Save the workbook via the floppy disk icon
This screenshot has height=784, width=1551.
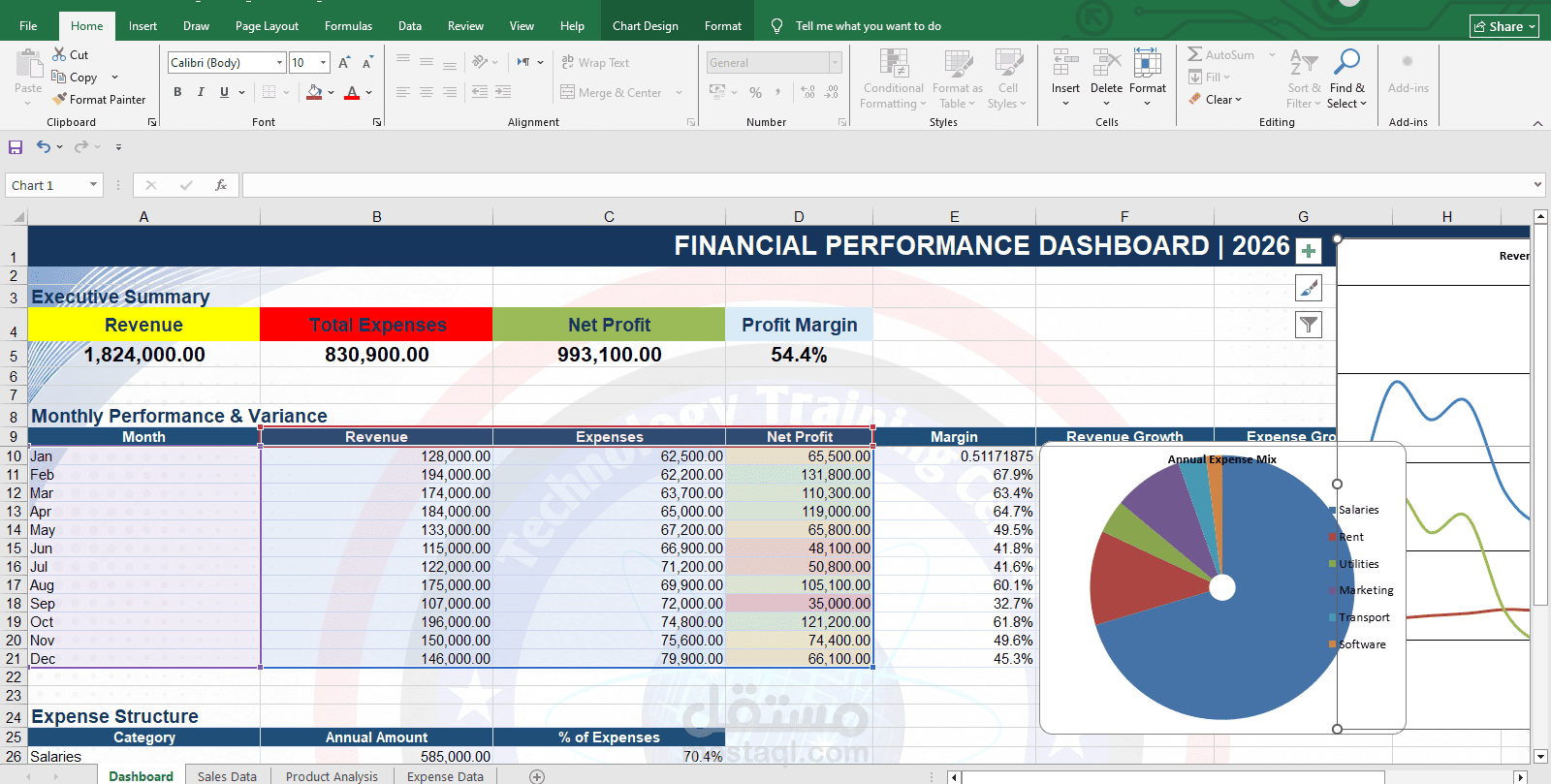click(x=16, y=147)
